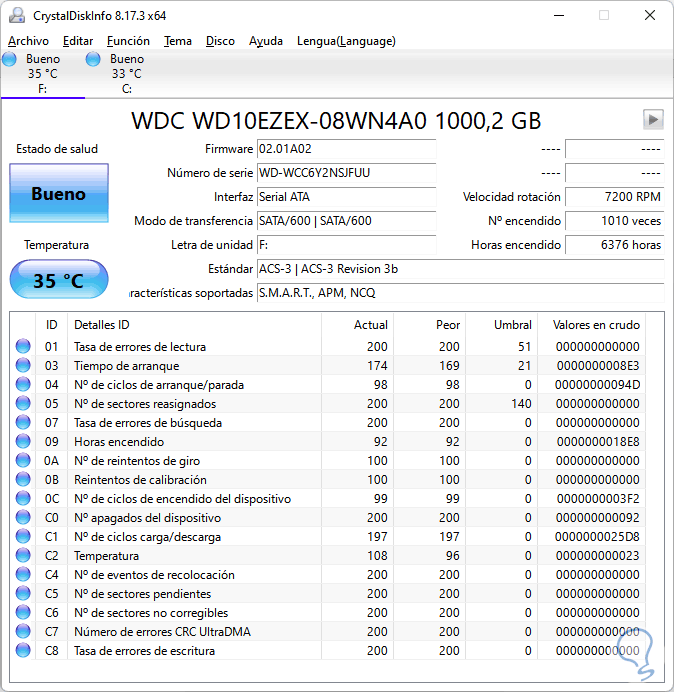Screen dimensions: 674x692
Task: Click the Bueno health status button
Action: [59, 193]
